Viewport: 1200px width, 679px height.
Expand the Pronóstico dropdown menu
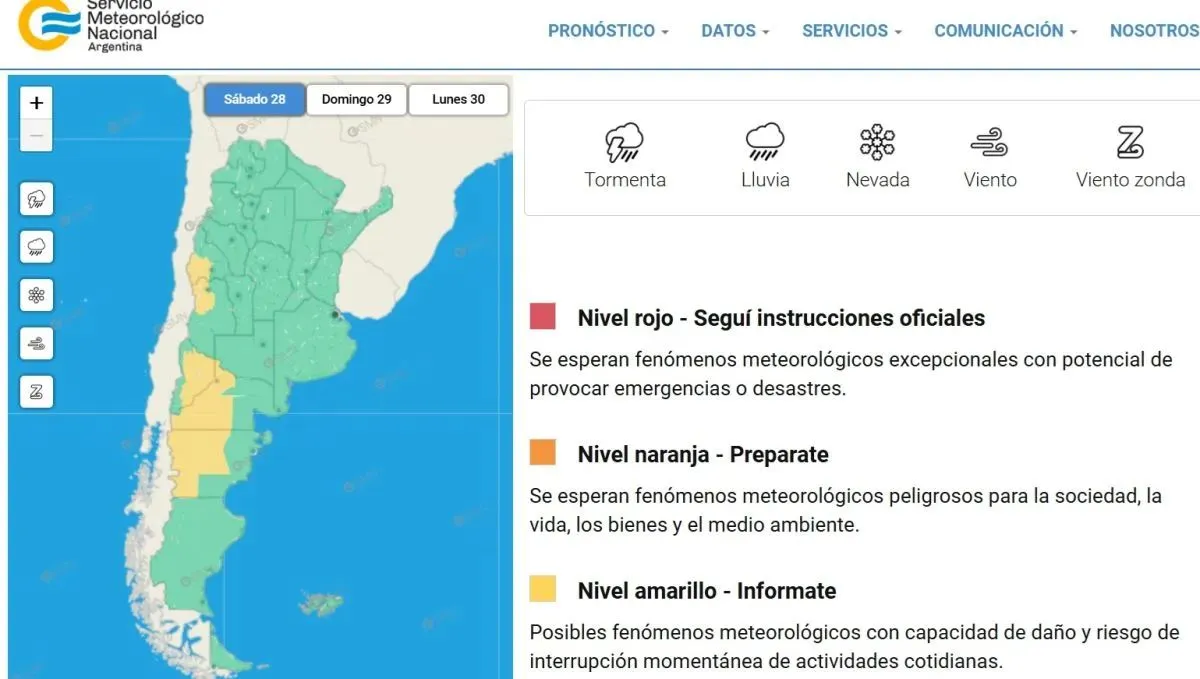pyautogui.click(x=608, y=31)
